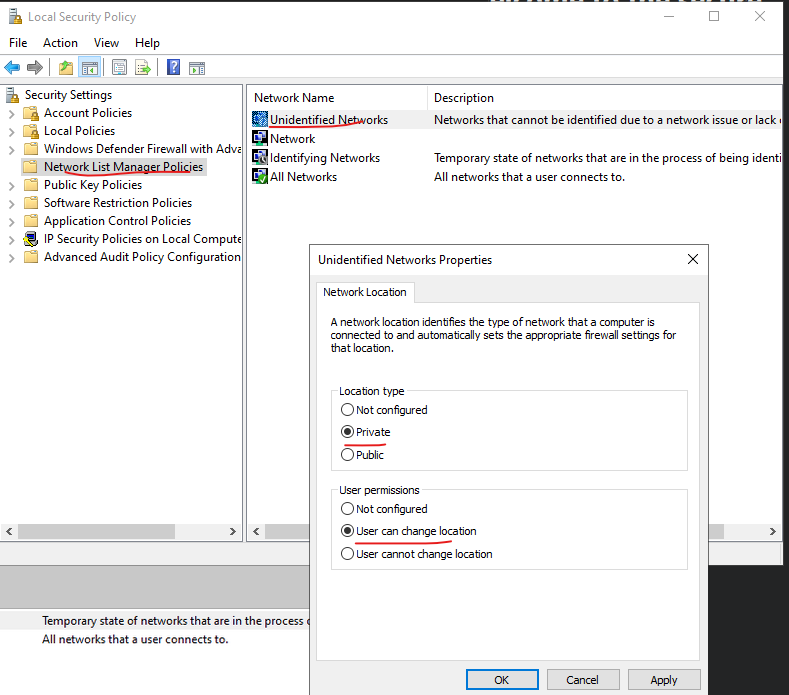Select User cannot change location option
The height and width of the screenshot is (695, 789).
click(348, 554)
